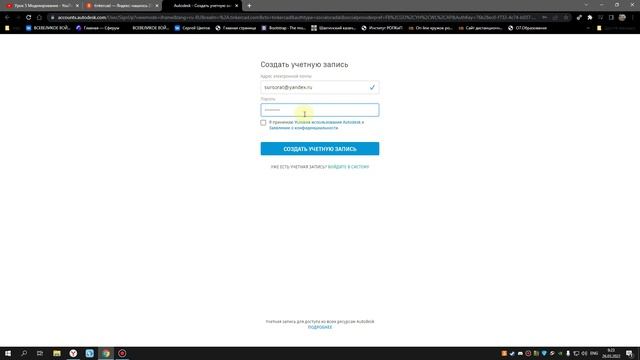Image resolution: width=640 pixels, height=360 pixels.
Task: Switch to the YouTube lesson tab
Action: [41, 6]
